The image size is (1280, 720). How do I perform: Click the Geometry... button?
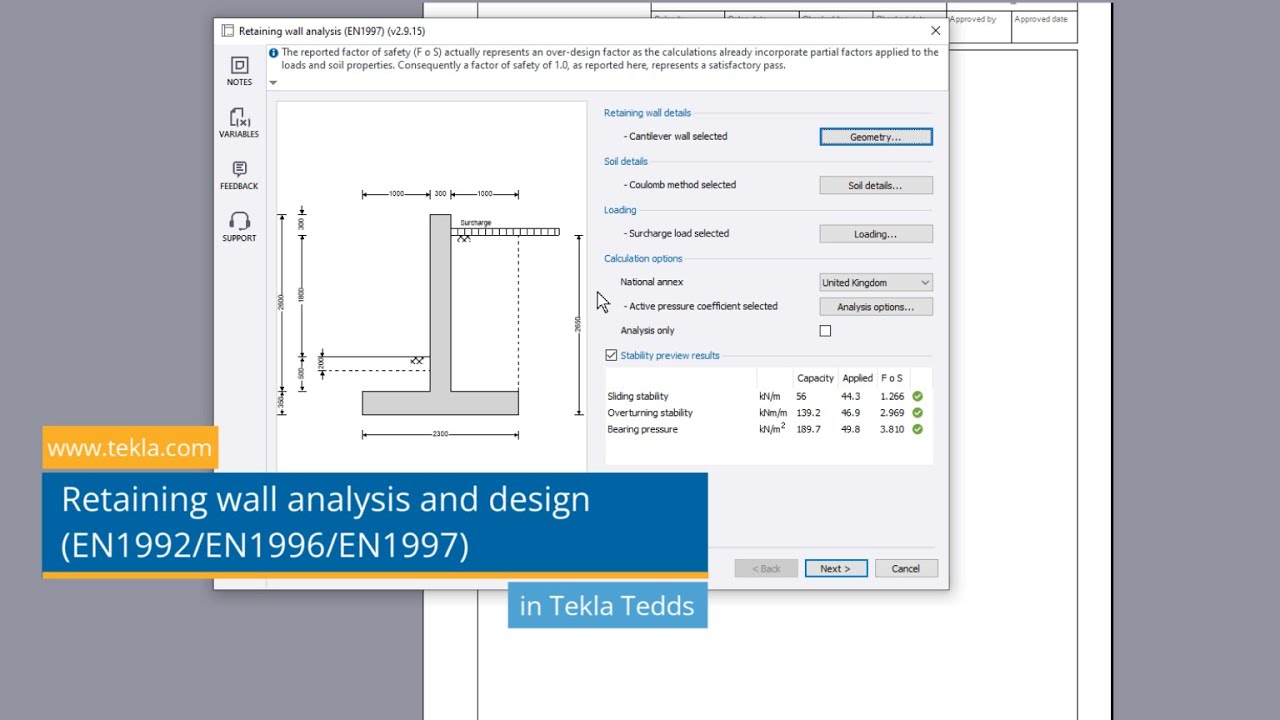[x=876, y=137]
